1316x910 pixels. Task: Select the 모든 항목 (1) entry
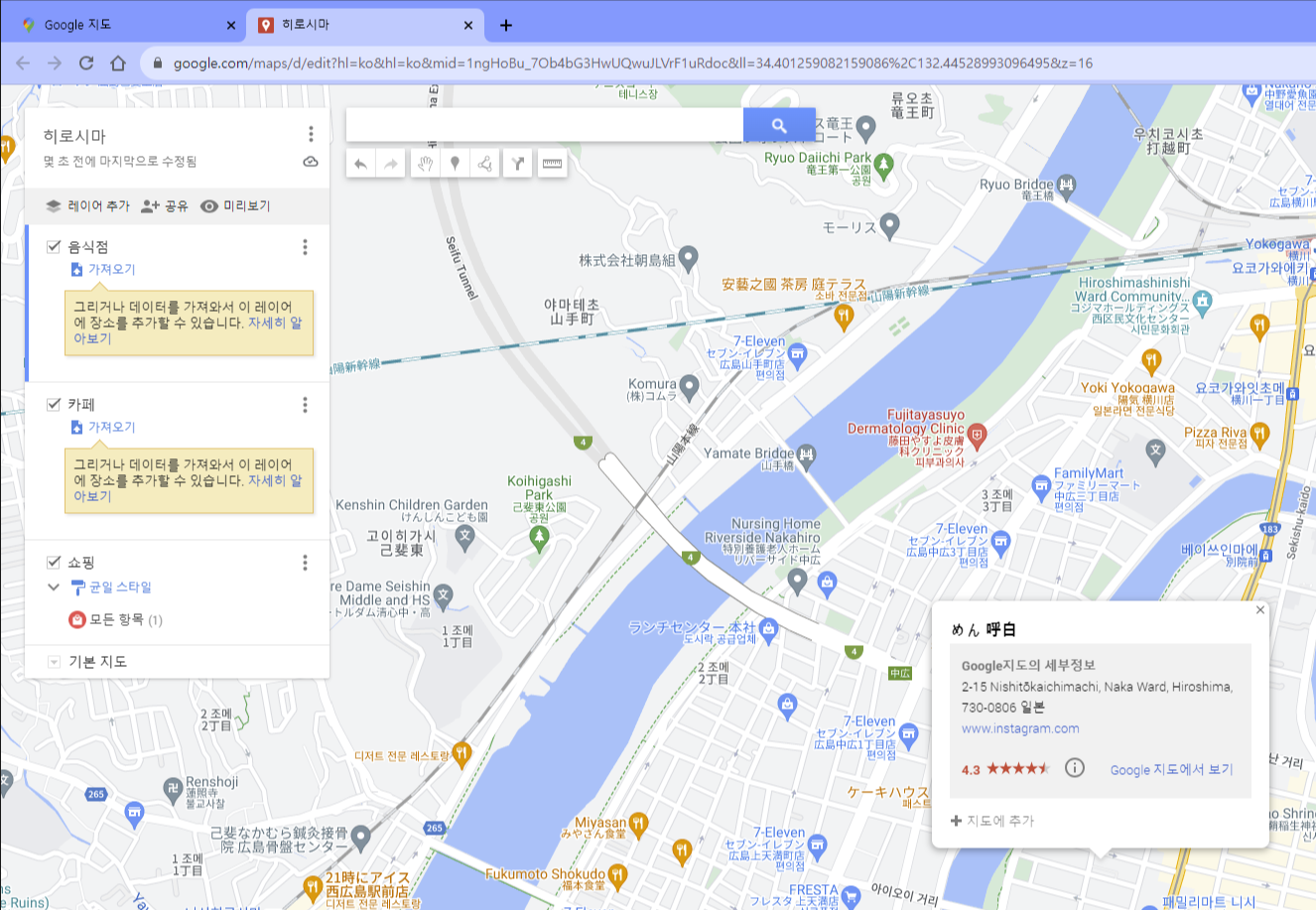(x=125, y=619)
